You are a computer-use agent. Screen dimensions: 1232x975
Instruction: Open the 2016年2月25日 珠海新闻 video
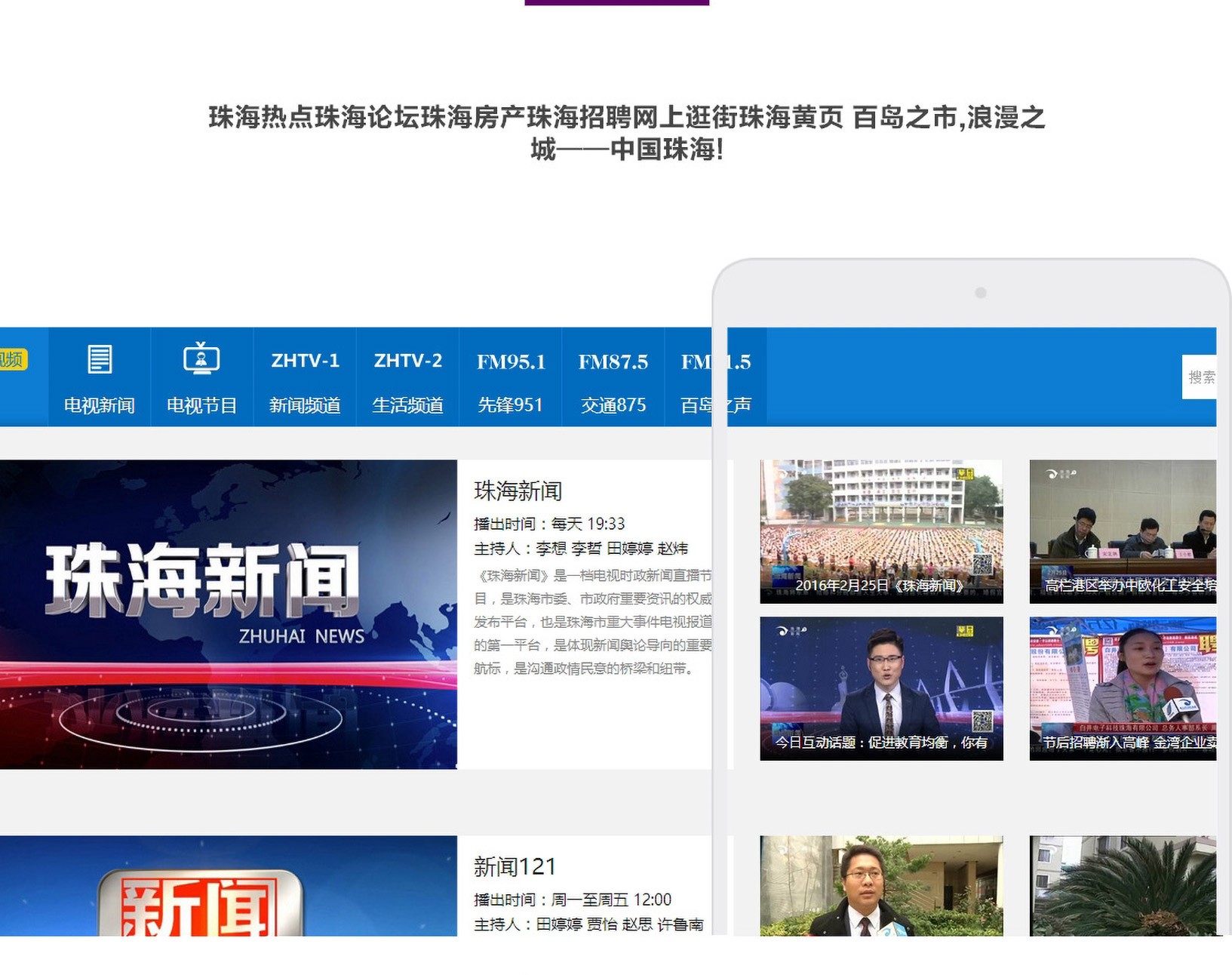pos(881,531)
